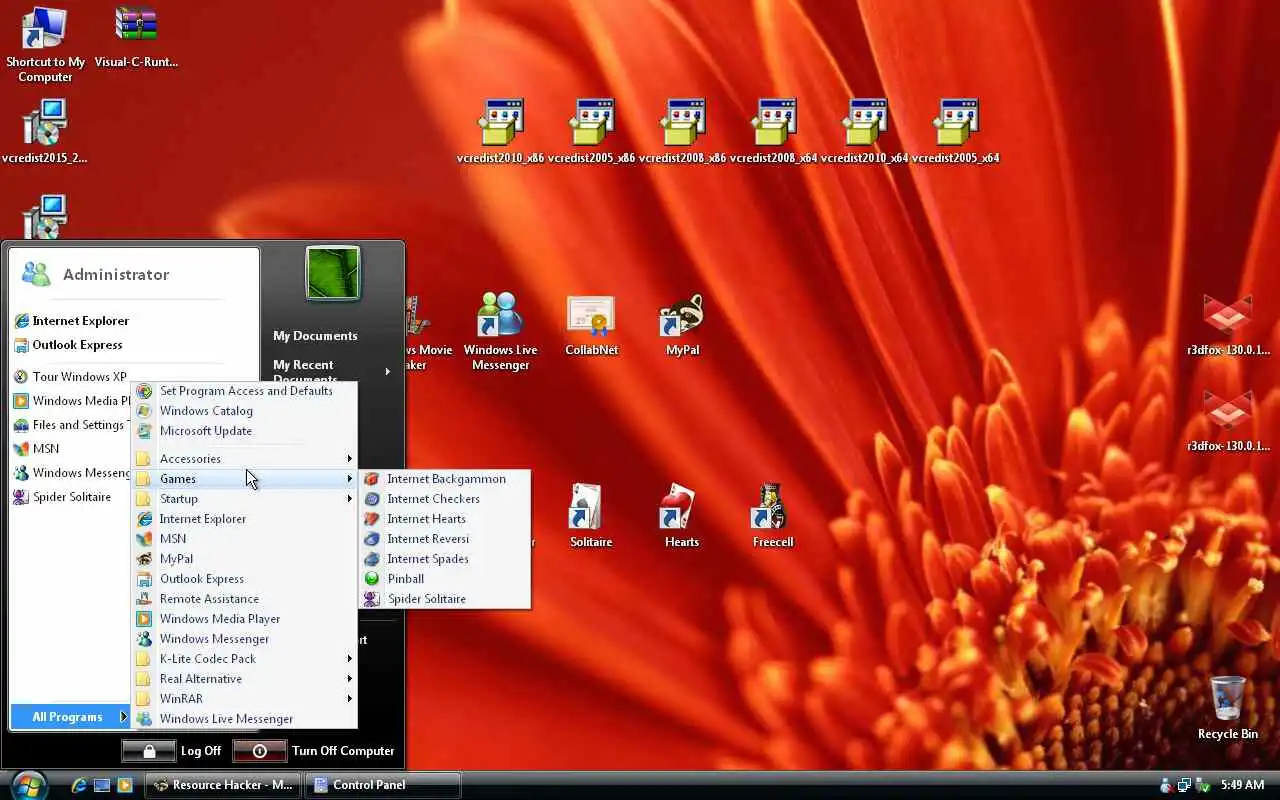Select vcredist2010_x86 desktop icon
Screen dimensions: 1280x800
coord(500,132)
